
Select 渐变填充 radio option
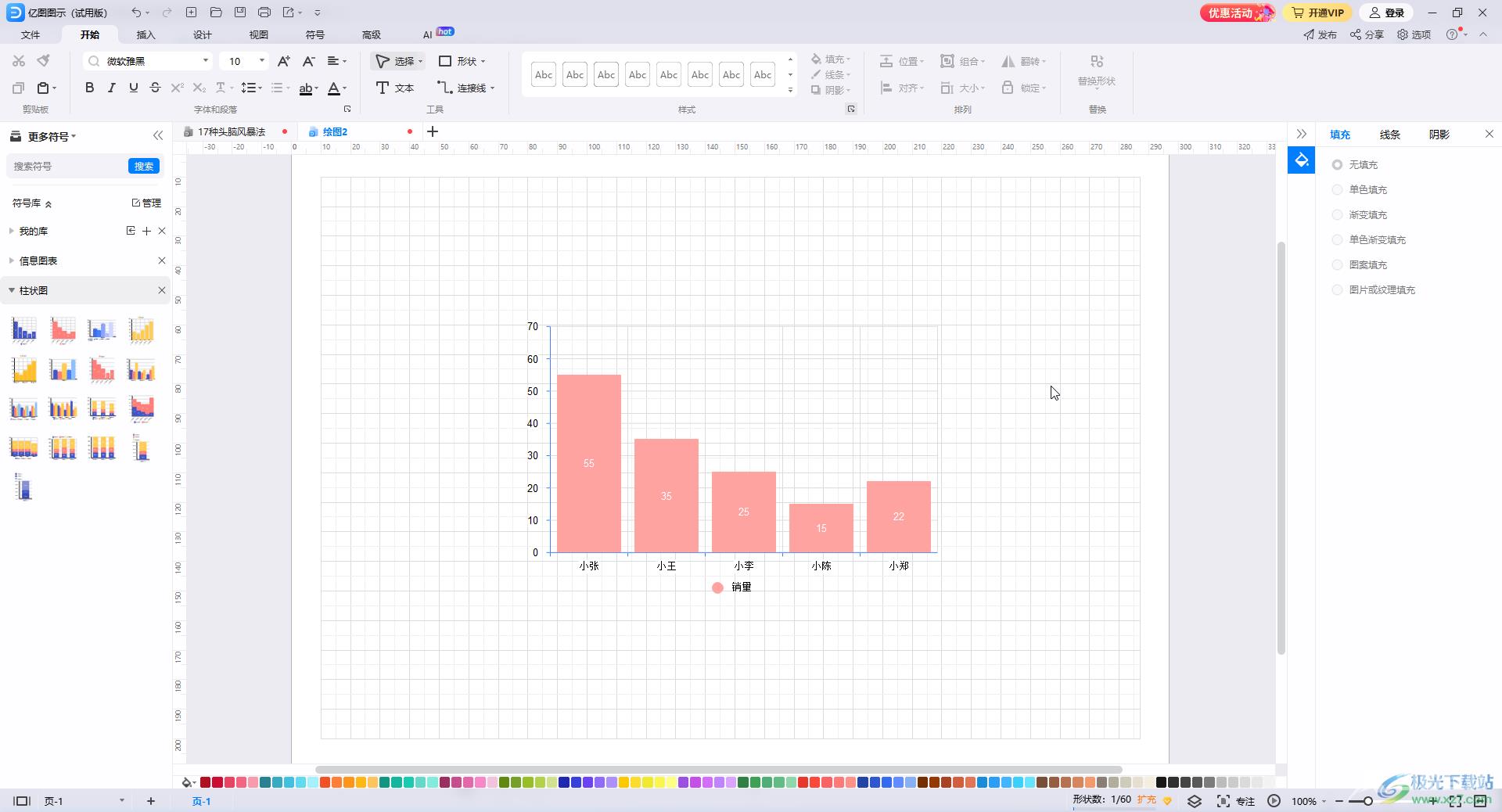1337,214
